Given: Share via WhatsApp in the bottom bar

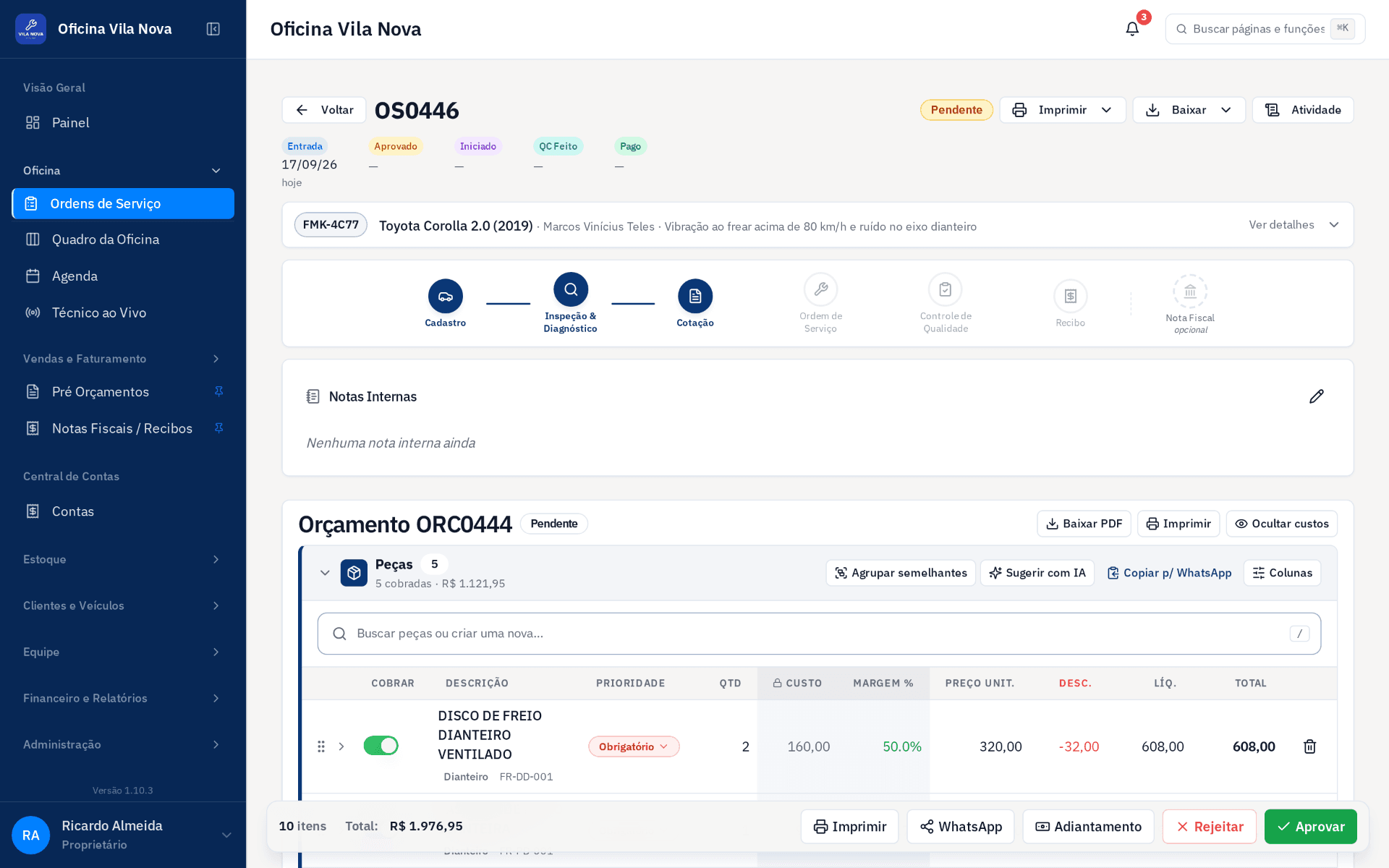Looking at the screenshot, I should point(960,827).
